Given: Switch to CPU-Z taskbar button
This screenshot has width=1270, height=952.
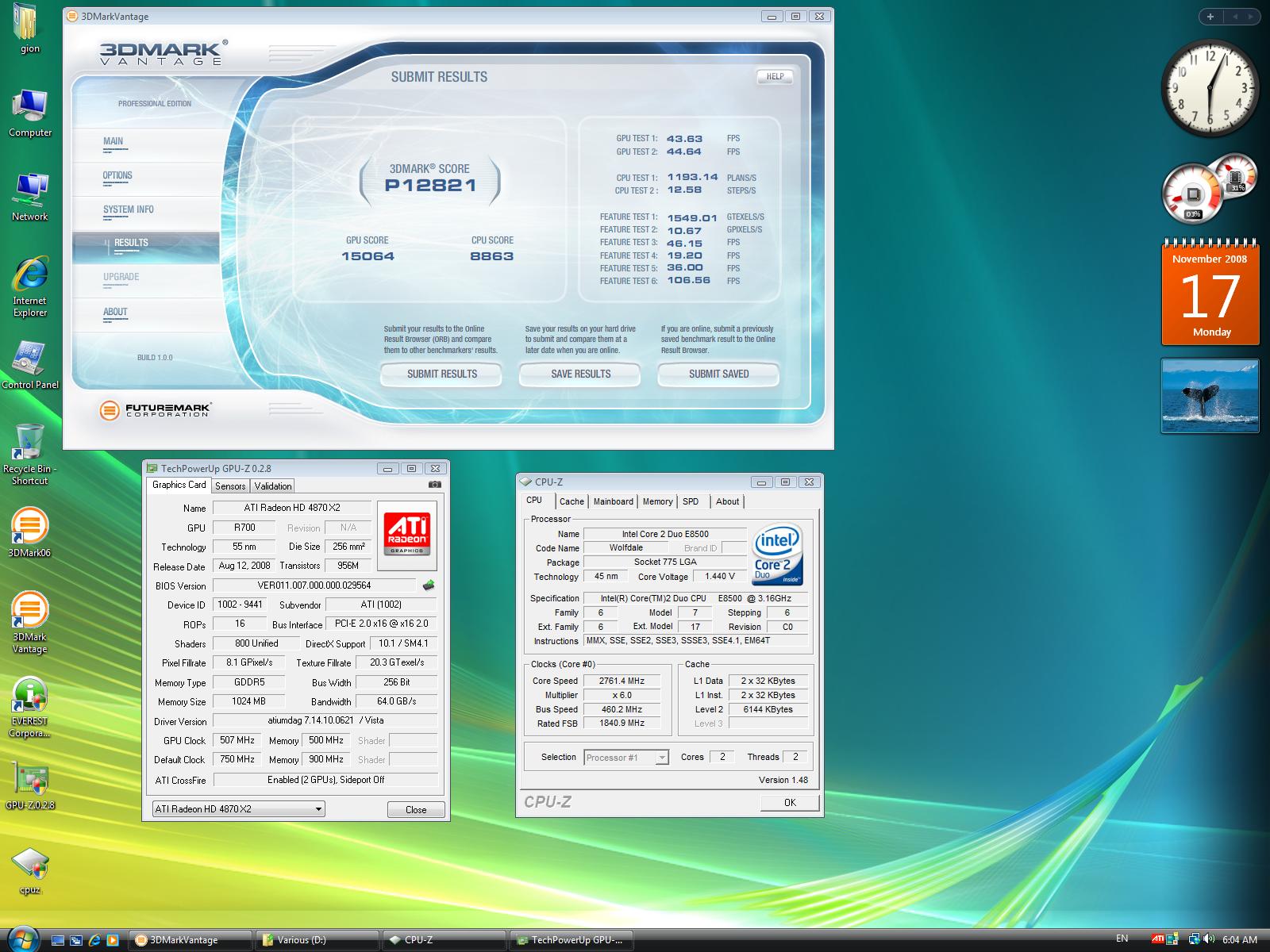Looking at the screenshot, I should (x=444, y=940).
